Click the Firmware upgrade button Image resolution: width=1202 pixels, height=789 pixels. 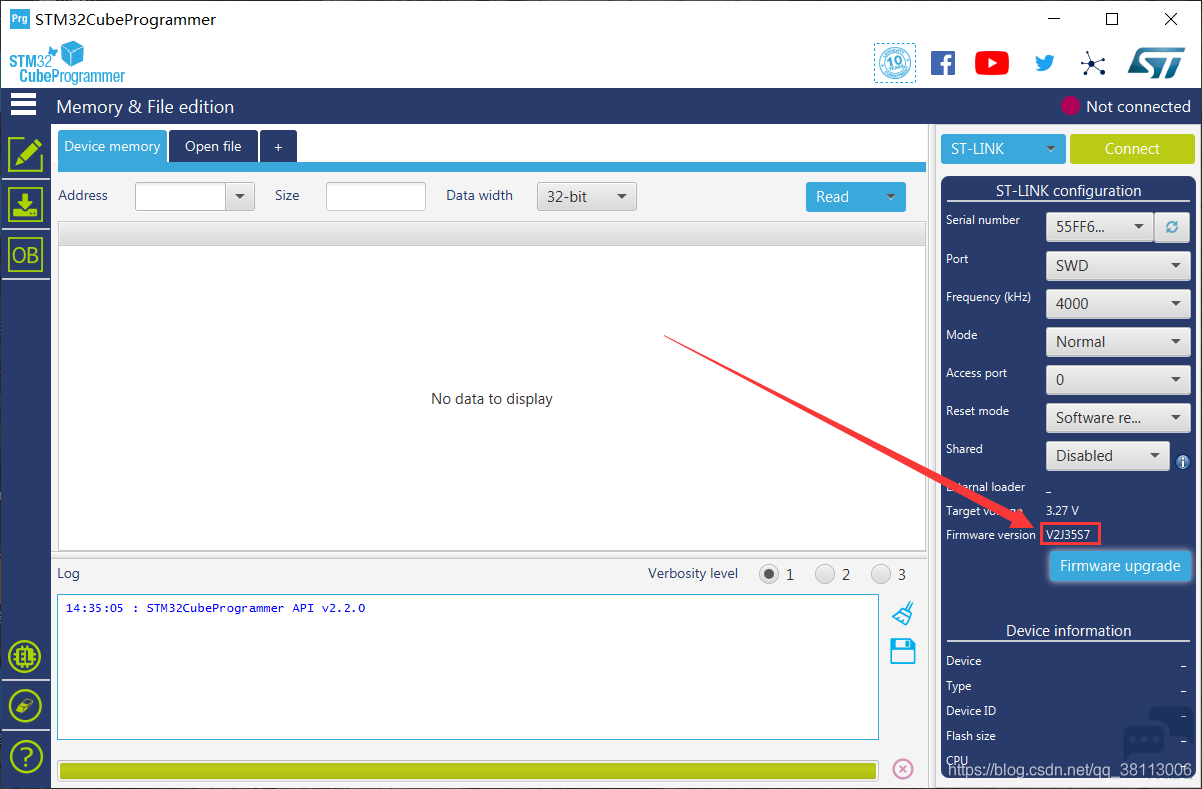click(x=1120, y=566)
